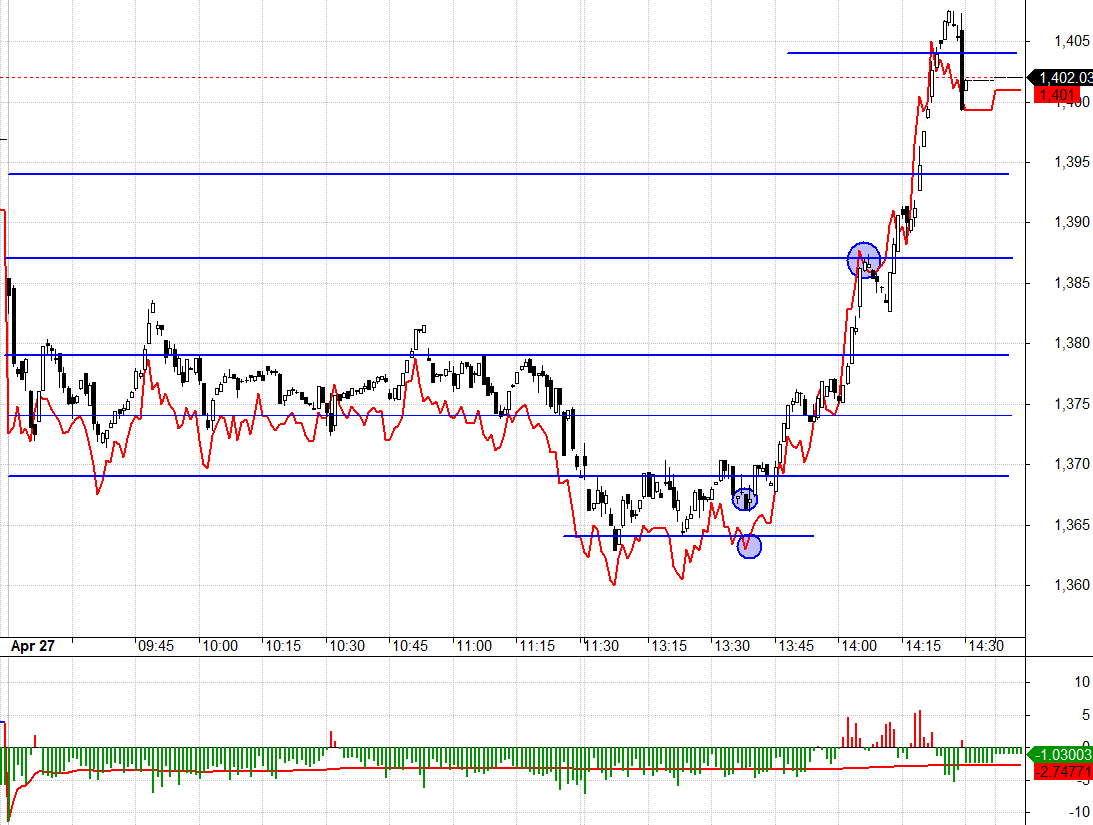The height and width of the screenshot is (825, 1093).
Task: Select the 09:45 time axis label
Action: point(156,646)
